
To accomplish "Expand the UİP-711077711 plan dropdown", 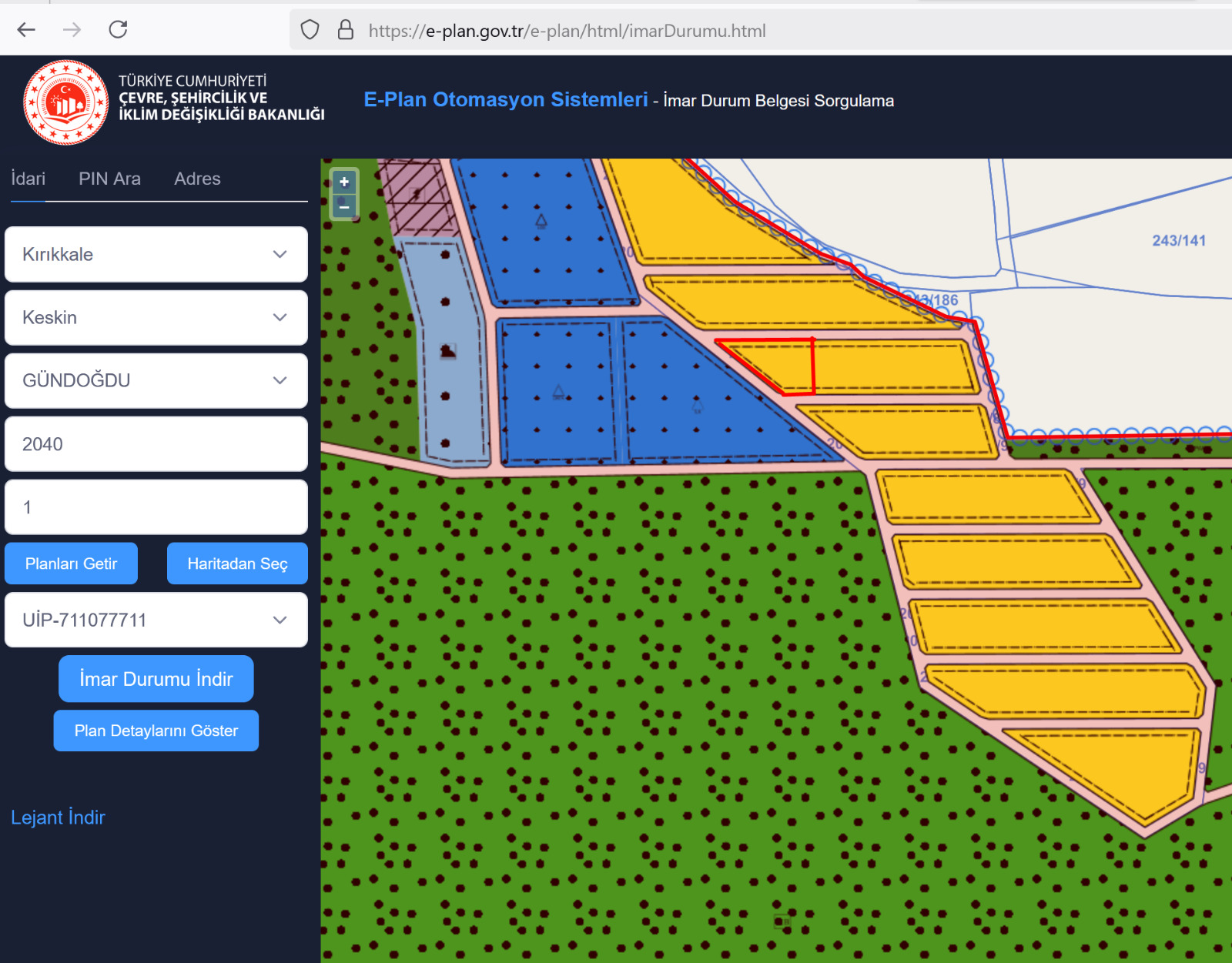I will coord(156,620).
